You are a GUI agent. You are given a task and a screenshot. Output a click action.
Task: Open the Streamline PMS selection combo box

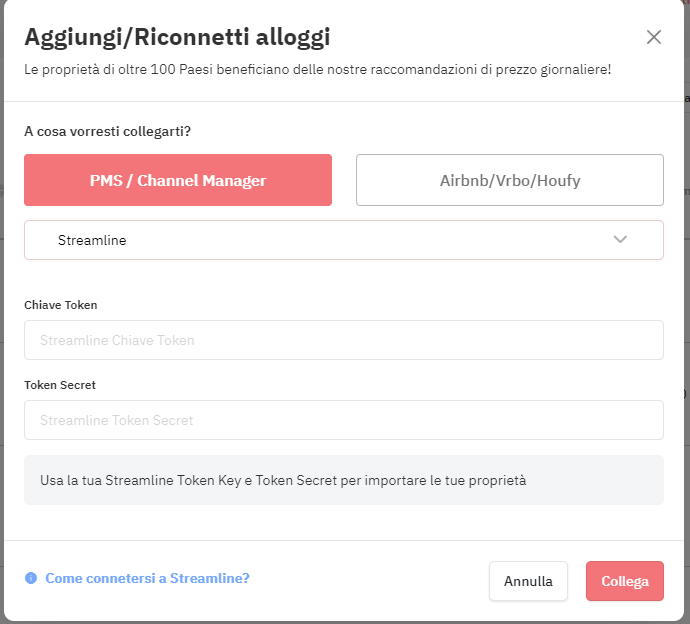pyautogui.click(x=344, y=240)
